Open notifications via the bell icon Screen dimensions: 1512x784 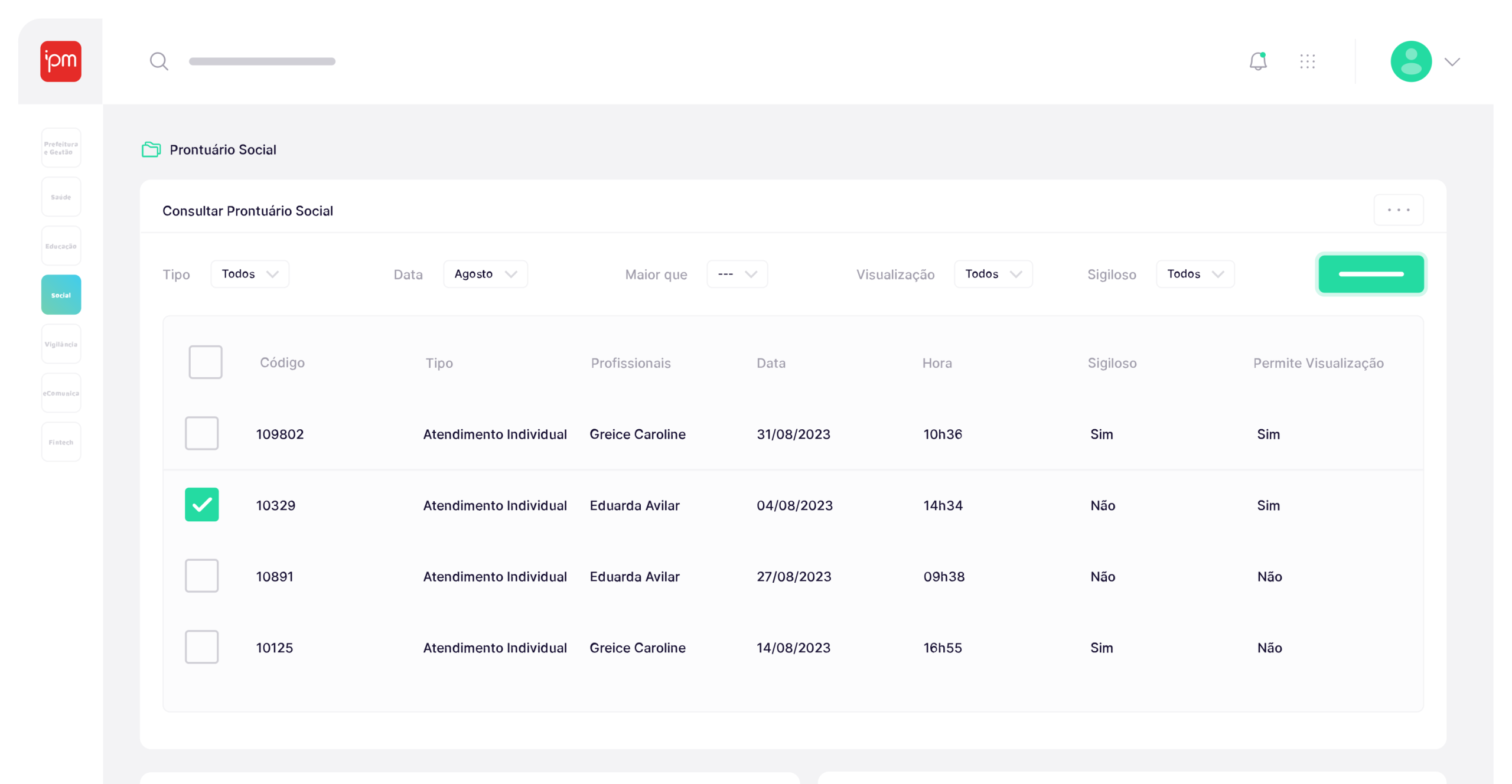coord(1257,61)
